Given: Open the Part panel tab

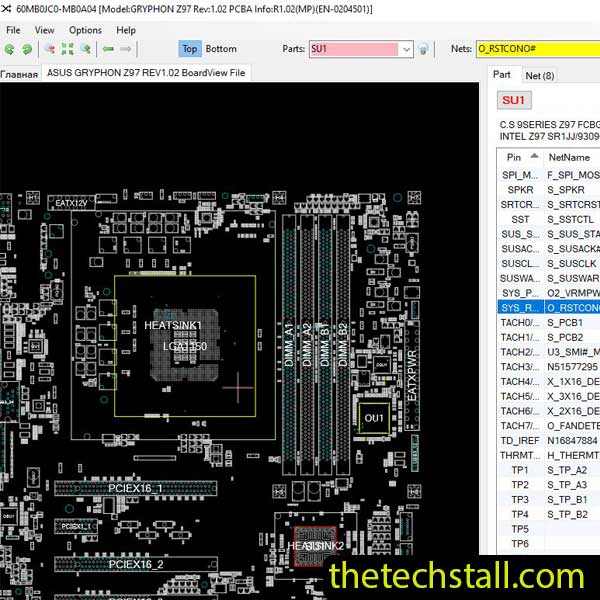Looking at the screenshot, I should coord(502,75).
